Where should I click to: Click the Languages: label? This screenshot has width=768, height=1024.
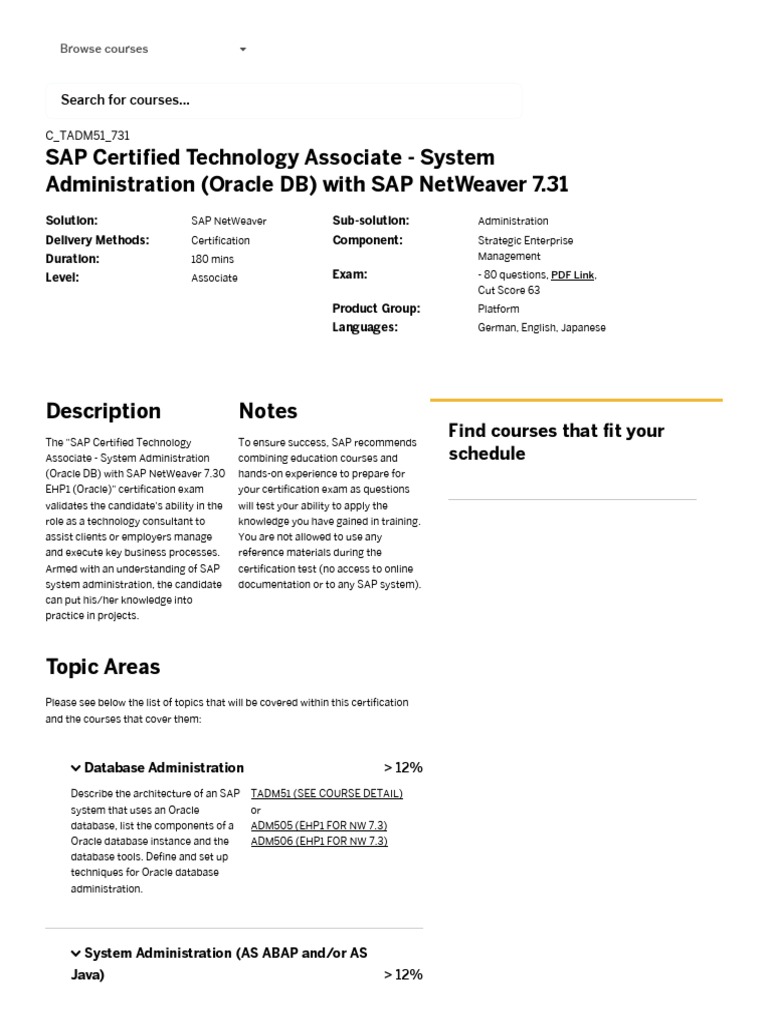click(365, 328)
